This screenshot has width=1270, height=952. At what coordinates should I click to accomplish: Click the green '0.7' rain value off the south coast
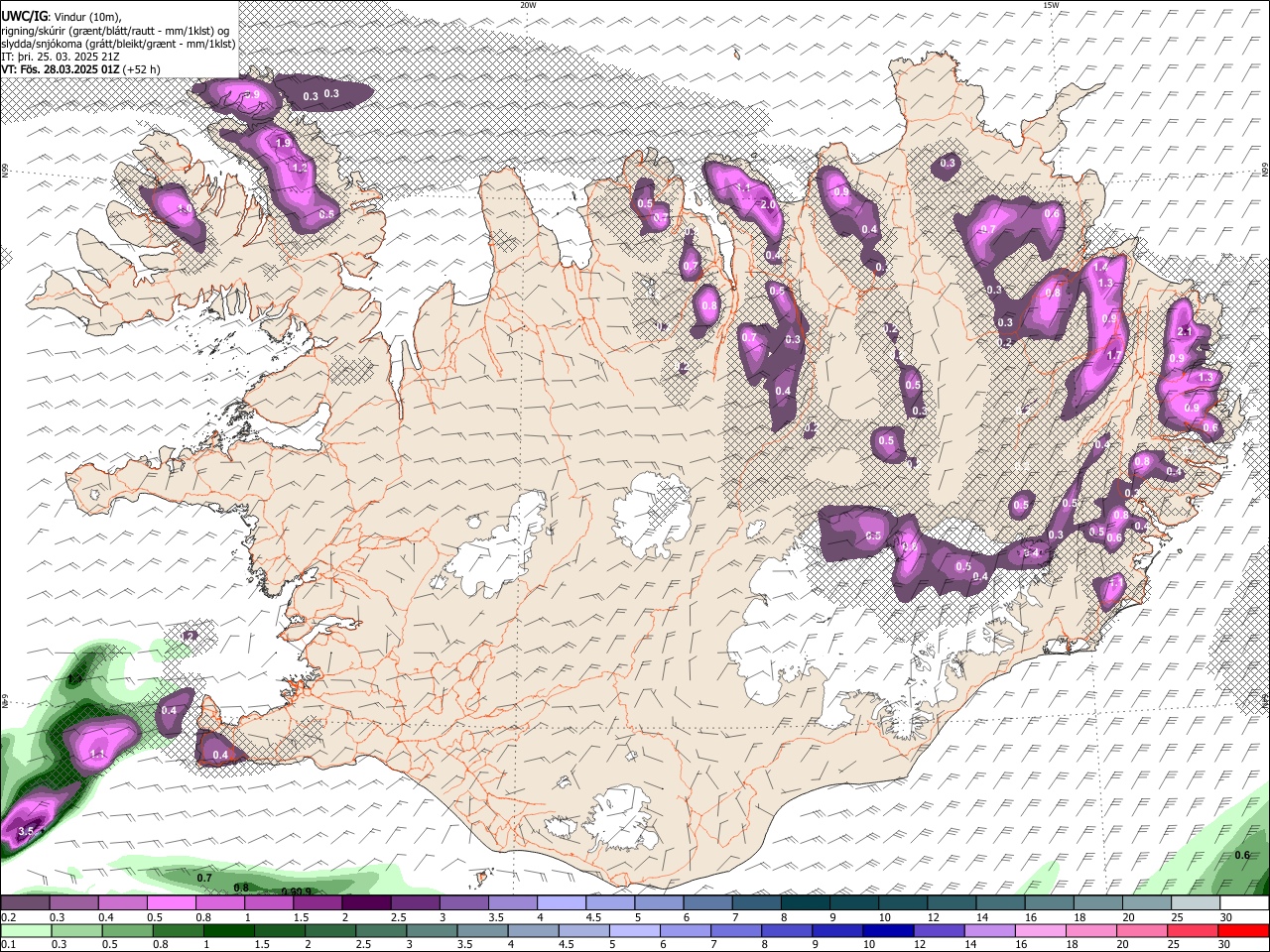pyautogui.click(x=204, y=878)
